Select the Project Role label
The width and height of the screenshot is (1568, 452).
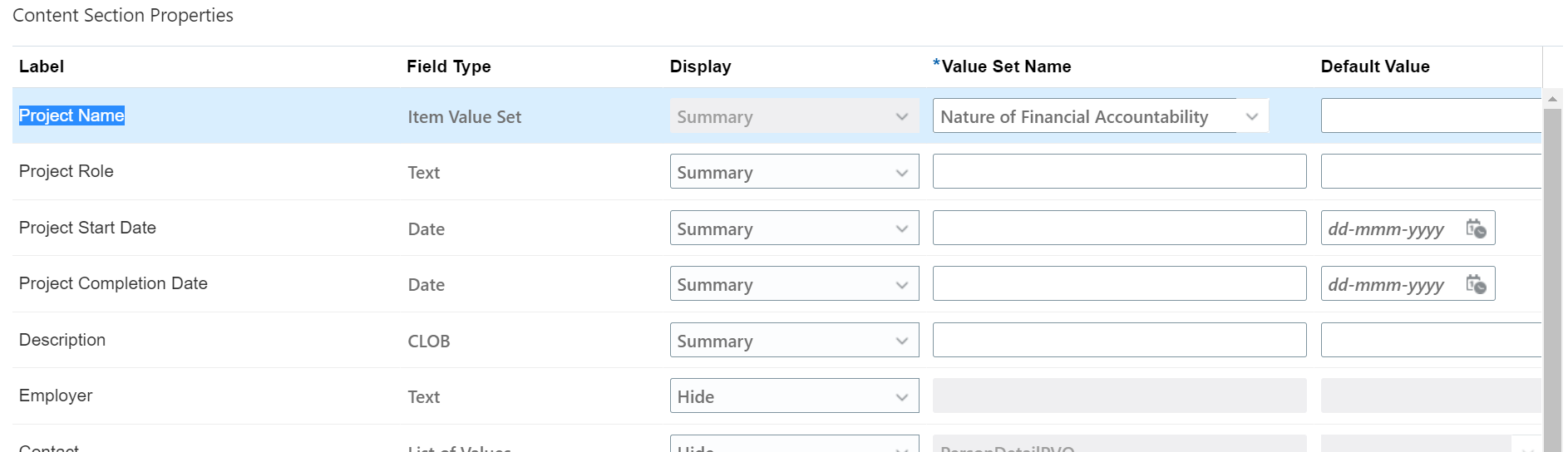tap(67, 171)
